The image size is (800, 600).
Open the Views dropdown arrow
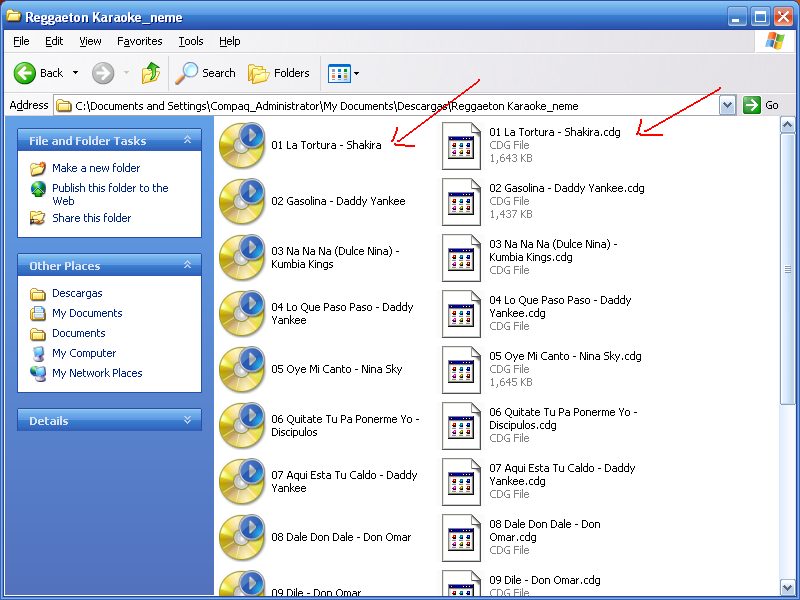357,73
